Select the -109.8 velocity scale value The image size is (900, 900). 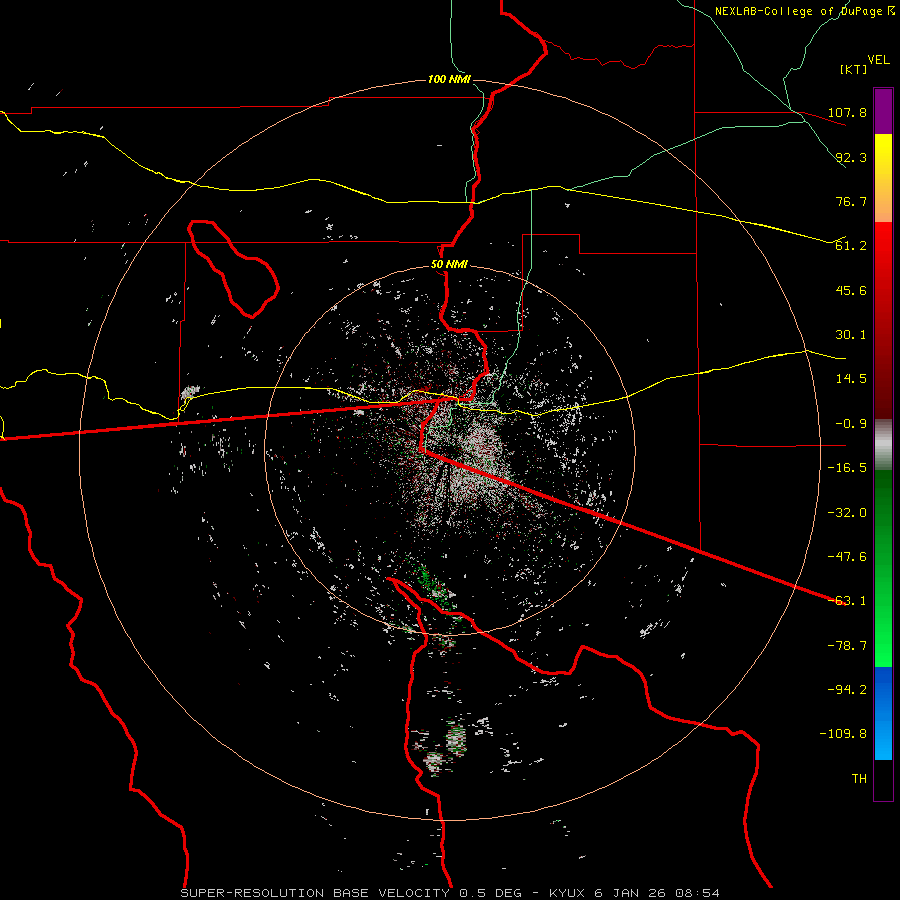(x=843, y=734)
